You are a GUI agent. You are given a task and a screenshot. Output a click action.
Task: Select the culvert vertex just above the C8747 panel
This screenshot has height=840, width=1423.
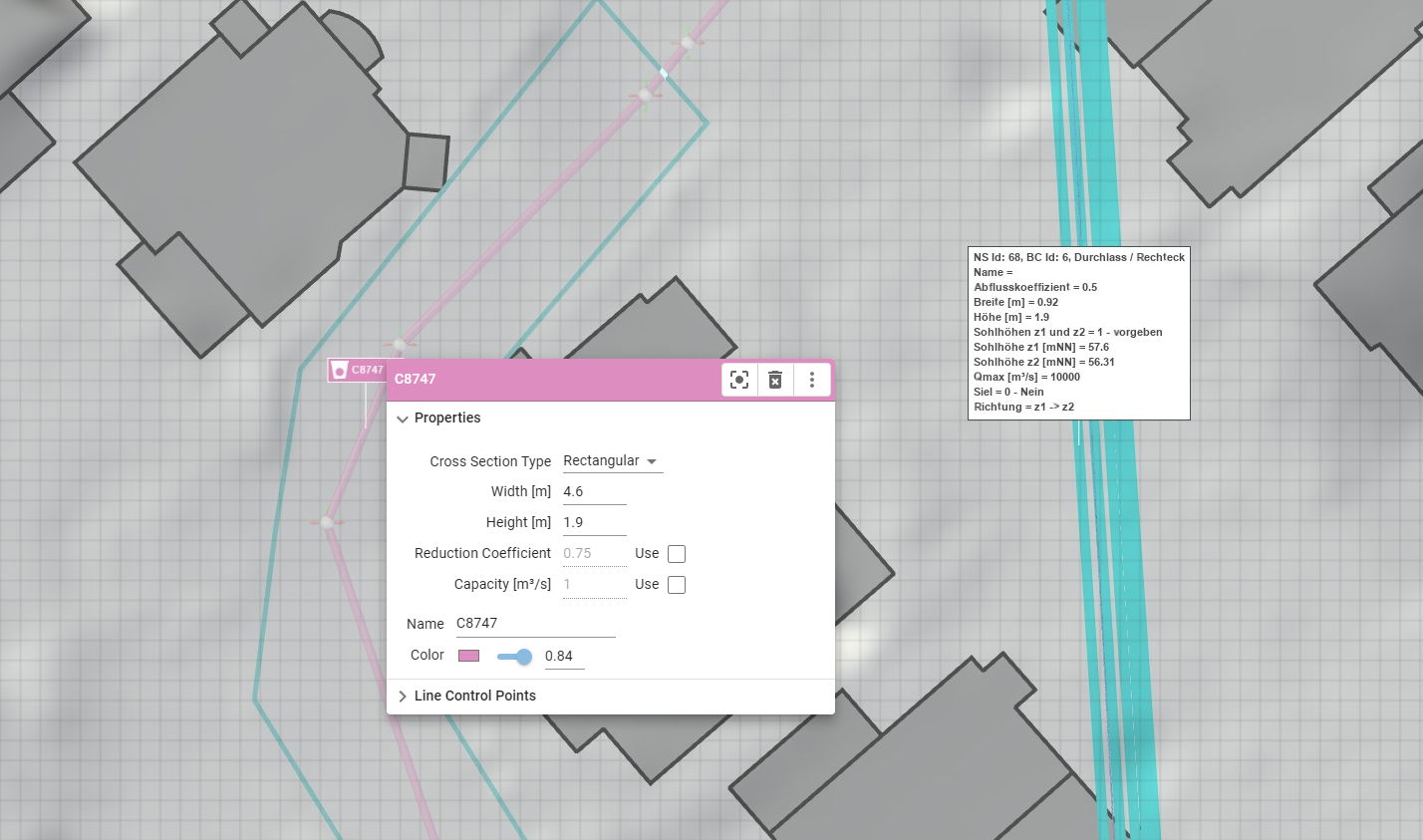399,345
